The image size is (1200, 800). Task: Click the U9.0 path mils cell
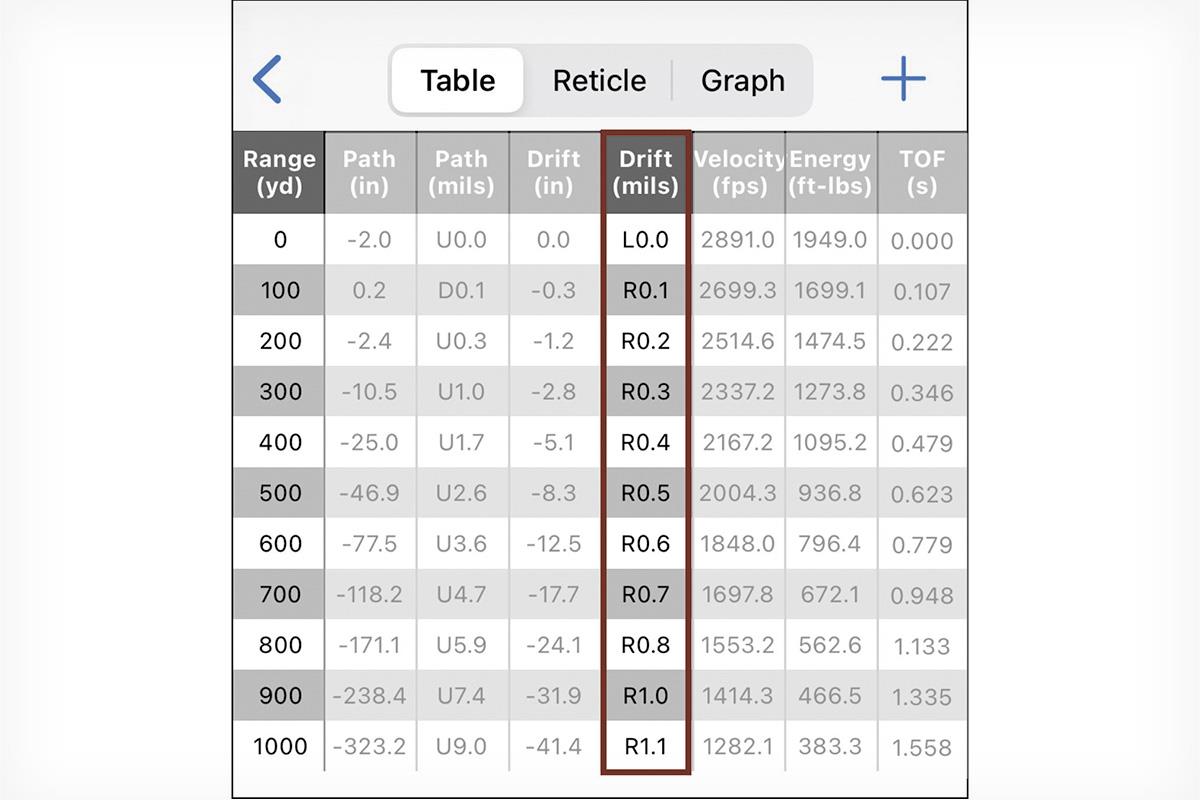[x=462, y=746]
